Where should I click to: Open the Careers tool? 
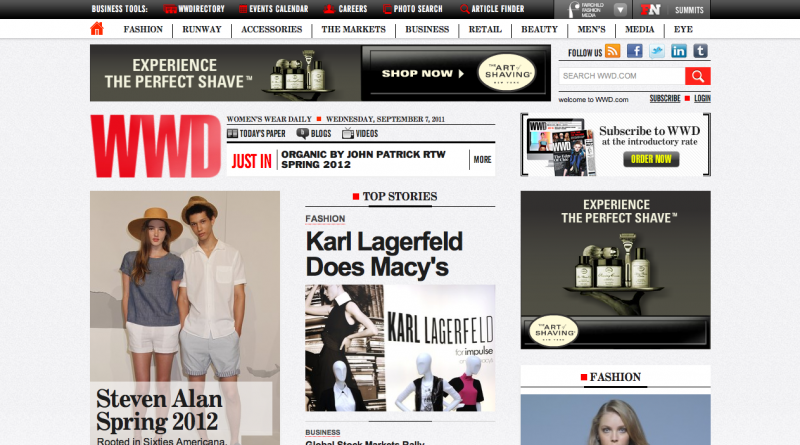(345, 9)
